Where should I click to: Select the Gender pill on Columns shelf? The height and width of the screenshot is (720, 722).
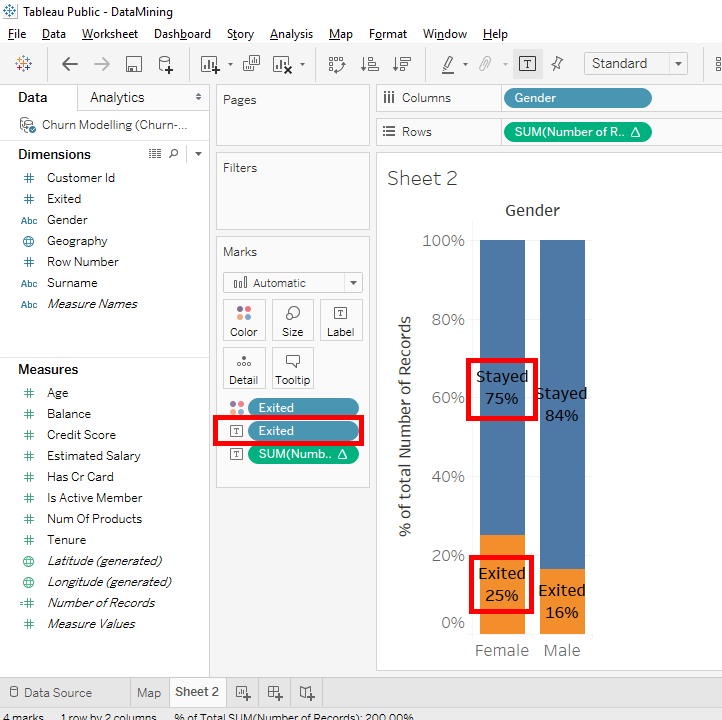[577, 98]
